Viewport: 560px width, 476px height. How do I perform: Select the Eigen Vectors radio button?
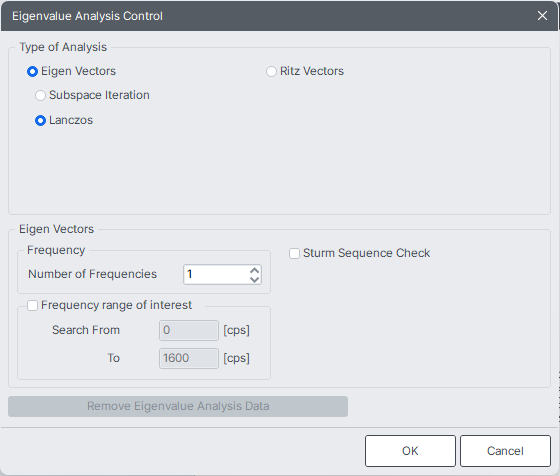(x=32, y=72)
